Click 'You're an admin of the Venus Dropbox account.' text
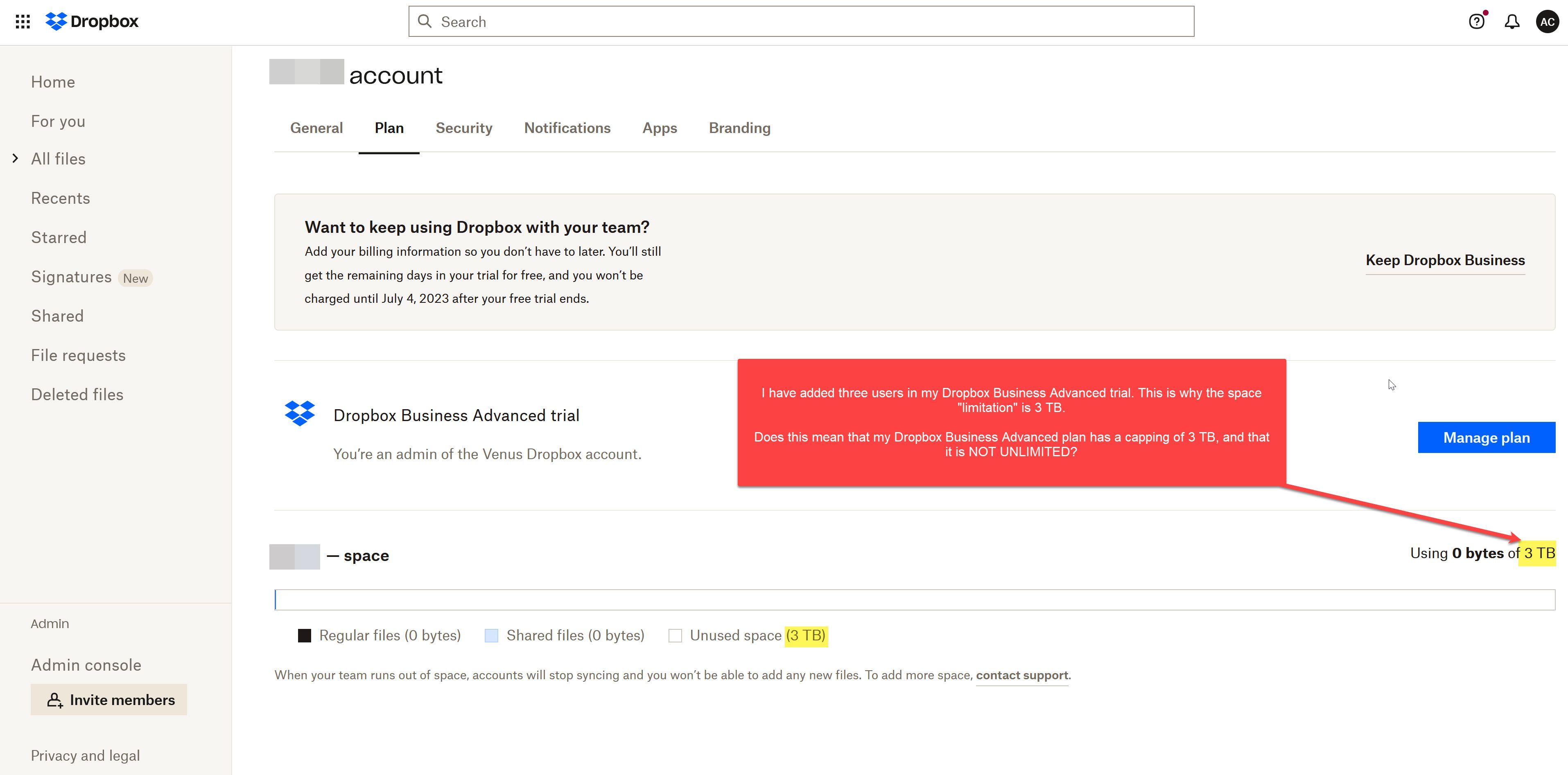1568x775 pixels. 487,455
